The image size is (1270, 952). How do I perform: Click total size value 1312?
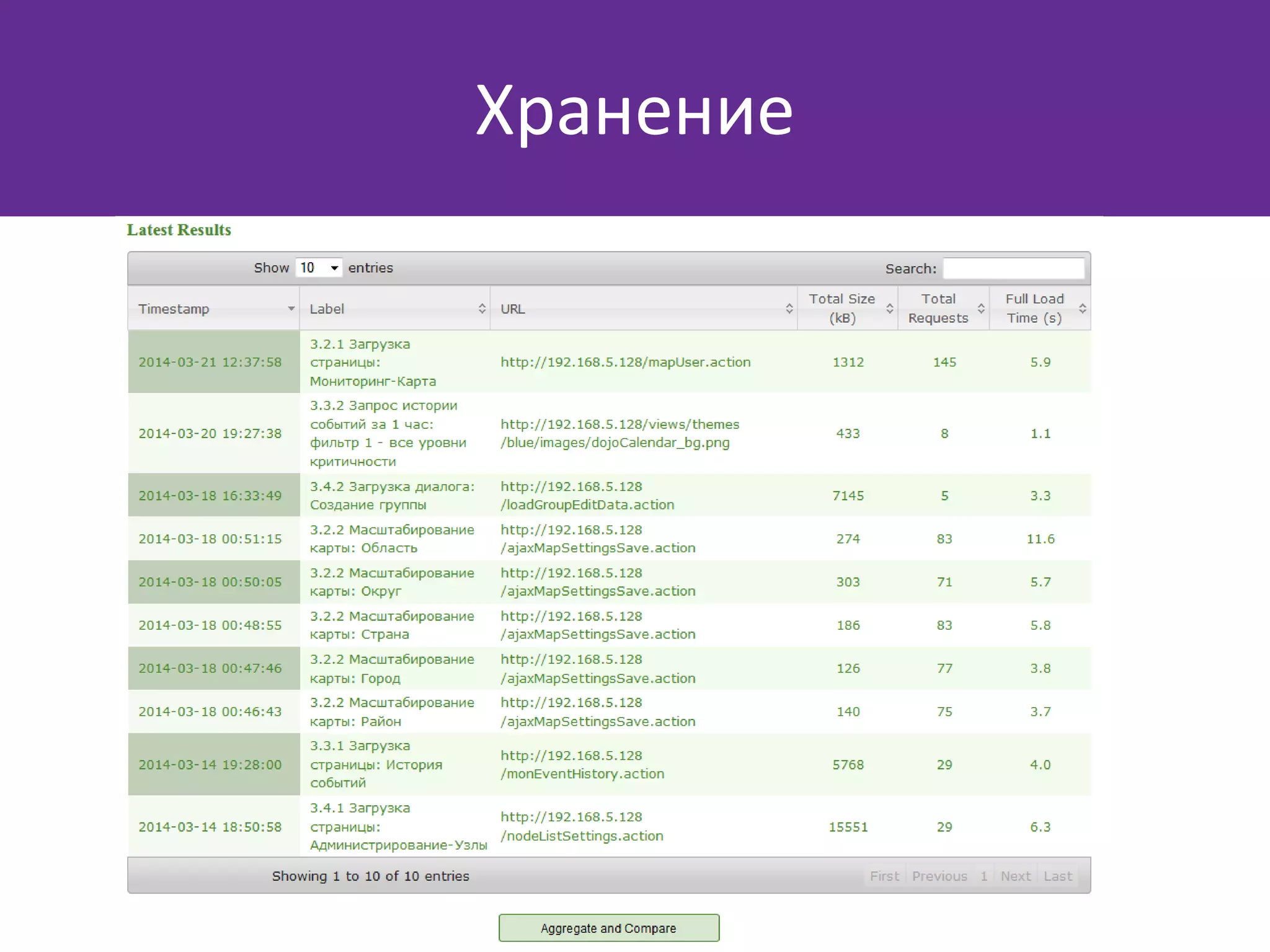pos(848,362)
